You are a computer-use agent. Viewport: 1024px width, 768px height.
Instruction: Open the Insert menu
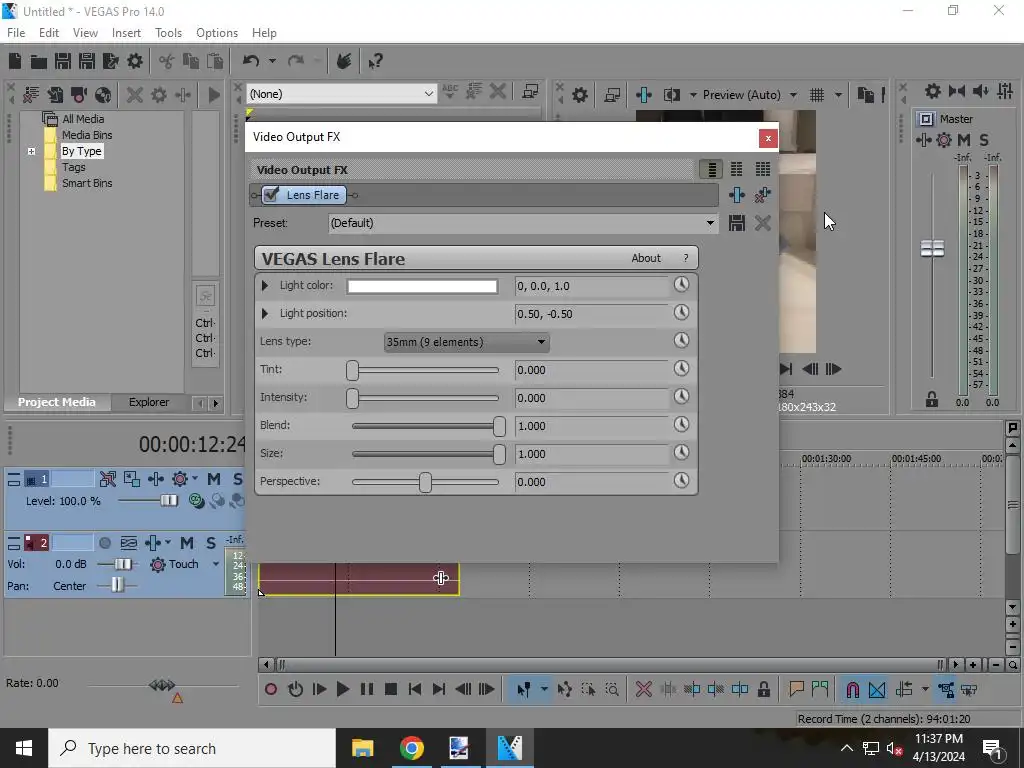[126, 33]
